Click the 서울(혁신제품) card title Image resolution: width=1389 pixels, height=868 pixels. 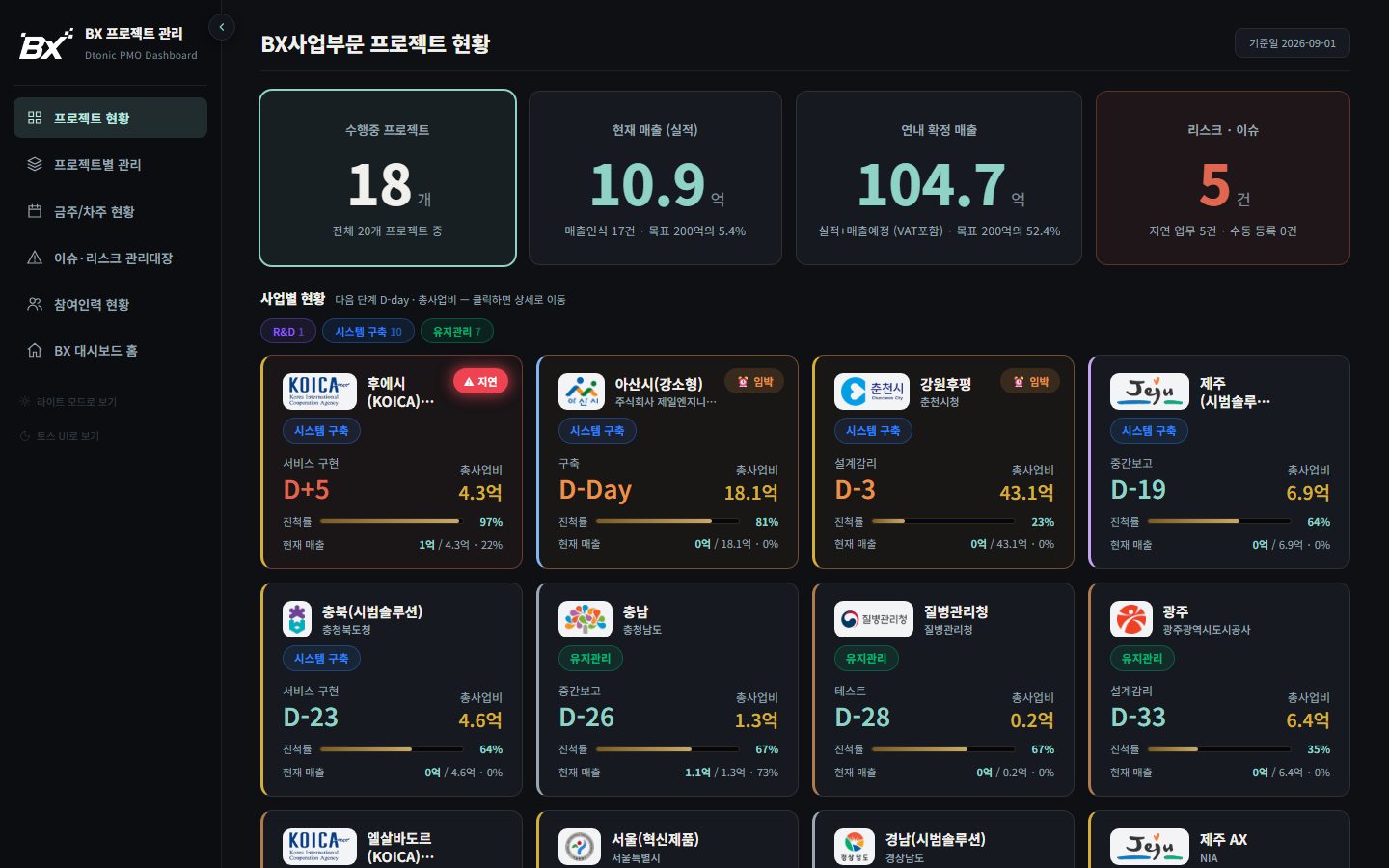[656, 839]
